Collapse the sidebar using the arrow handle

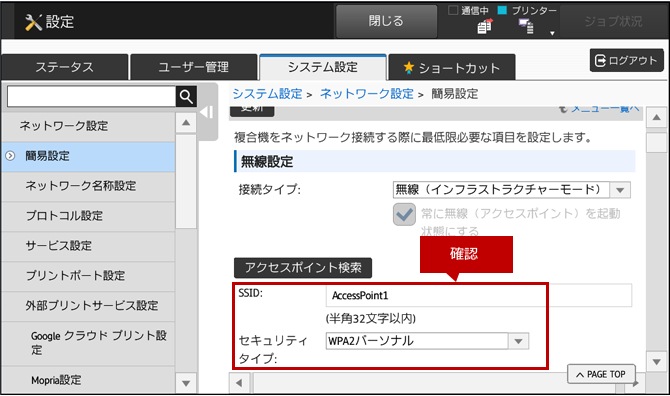tap(207, 112)
